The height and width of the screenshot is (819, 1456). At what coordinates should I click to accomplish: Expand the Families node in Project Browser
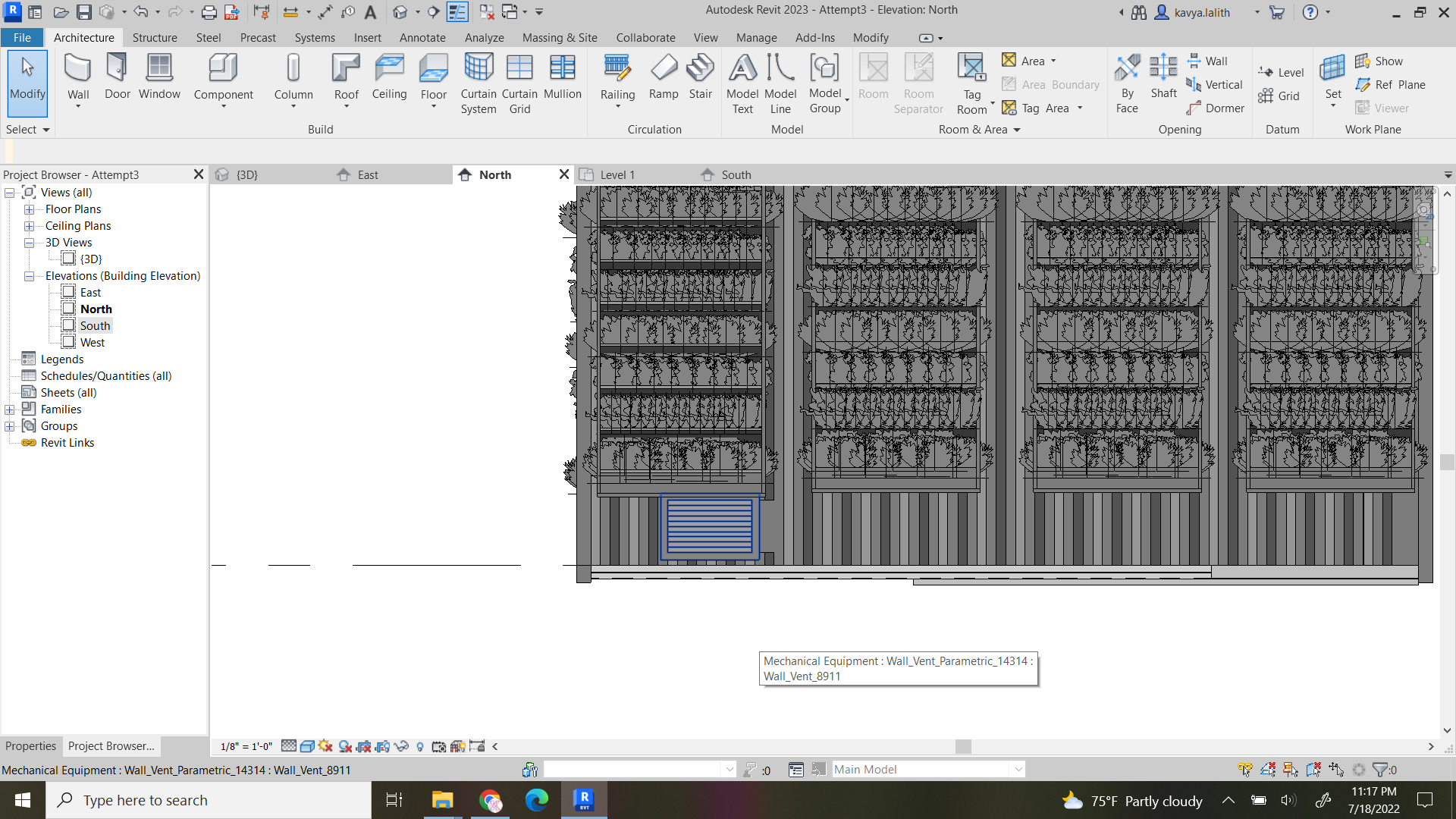pos(9,409)
